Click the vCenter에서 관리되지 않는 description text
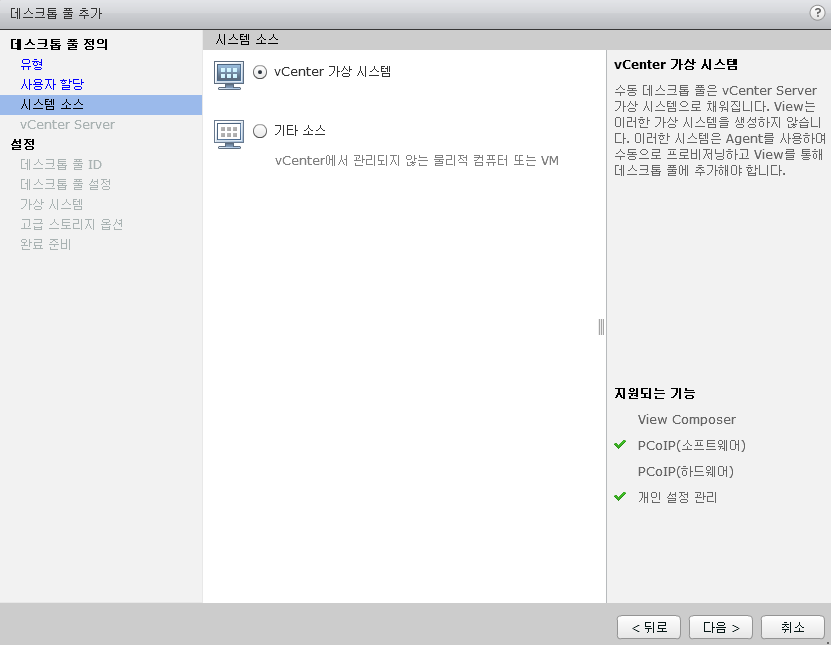The height and width of the screenshot is (645, 831). pos(417,161)
